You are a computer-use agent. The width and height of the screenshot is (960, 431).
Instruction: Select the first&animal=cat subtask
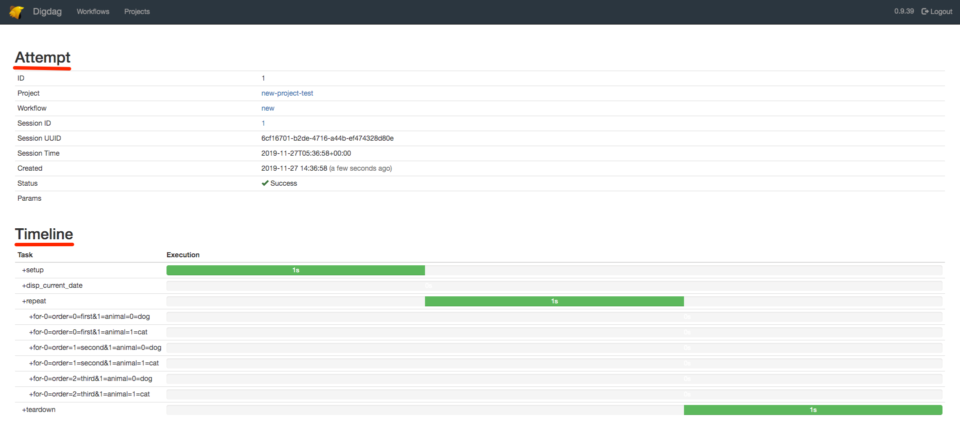pyautogui.click(x=88, y=332)
